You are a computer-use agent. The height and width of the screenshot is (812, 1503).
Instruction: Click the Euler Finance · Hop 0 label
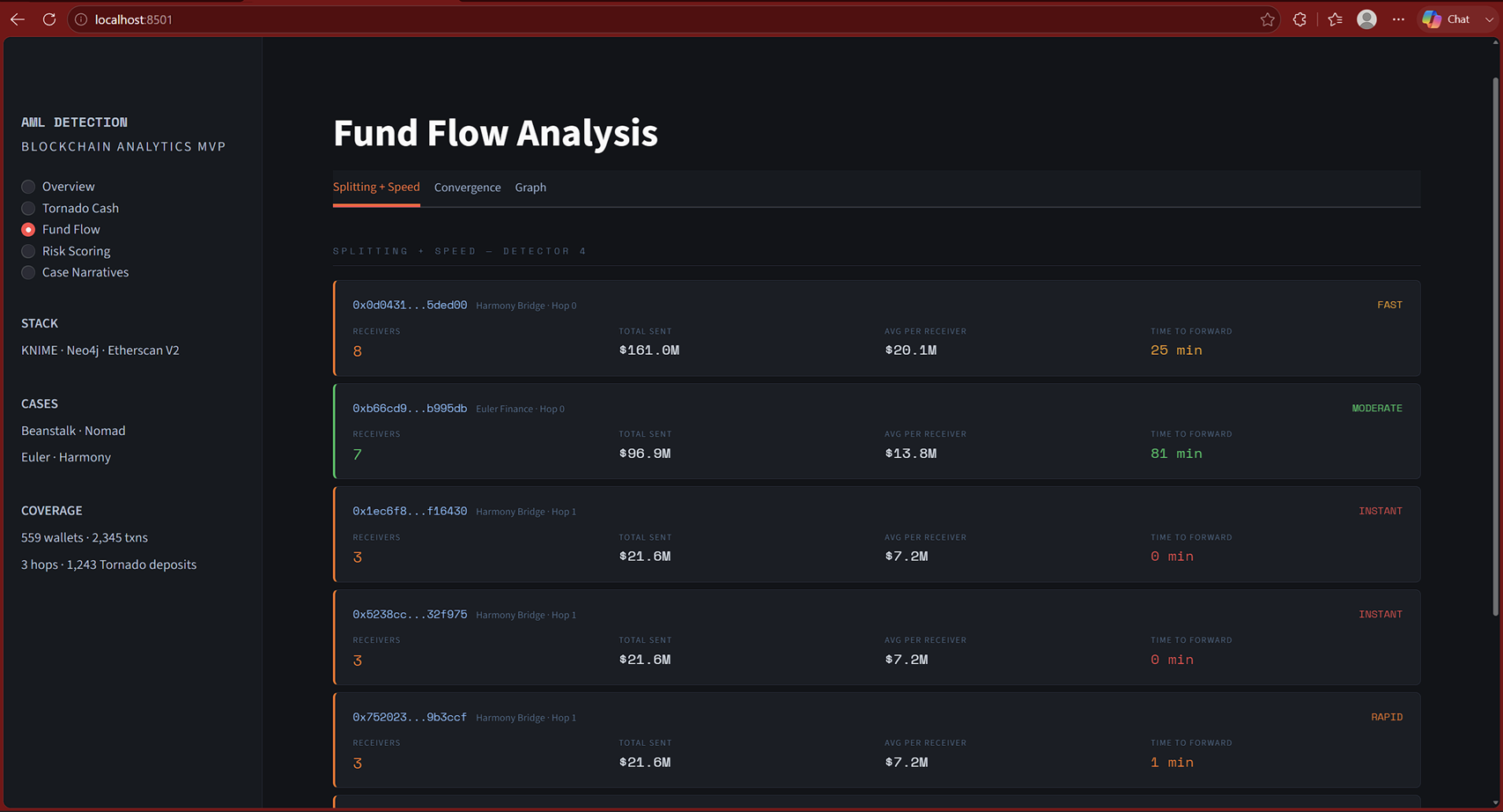[x=520, y=409]
